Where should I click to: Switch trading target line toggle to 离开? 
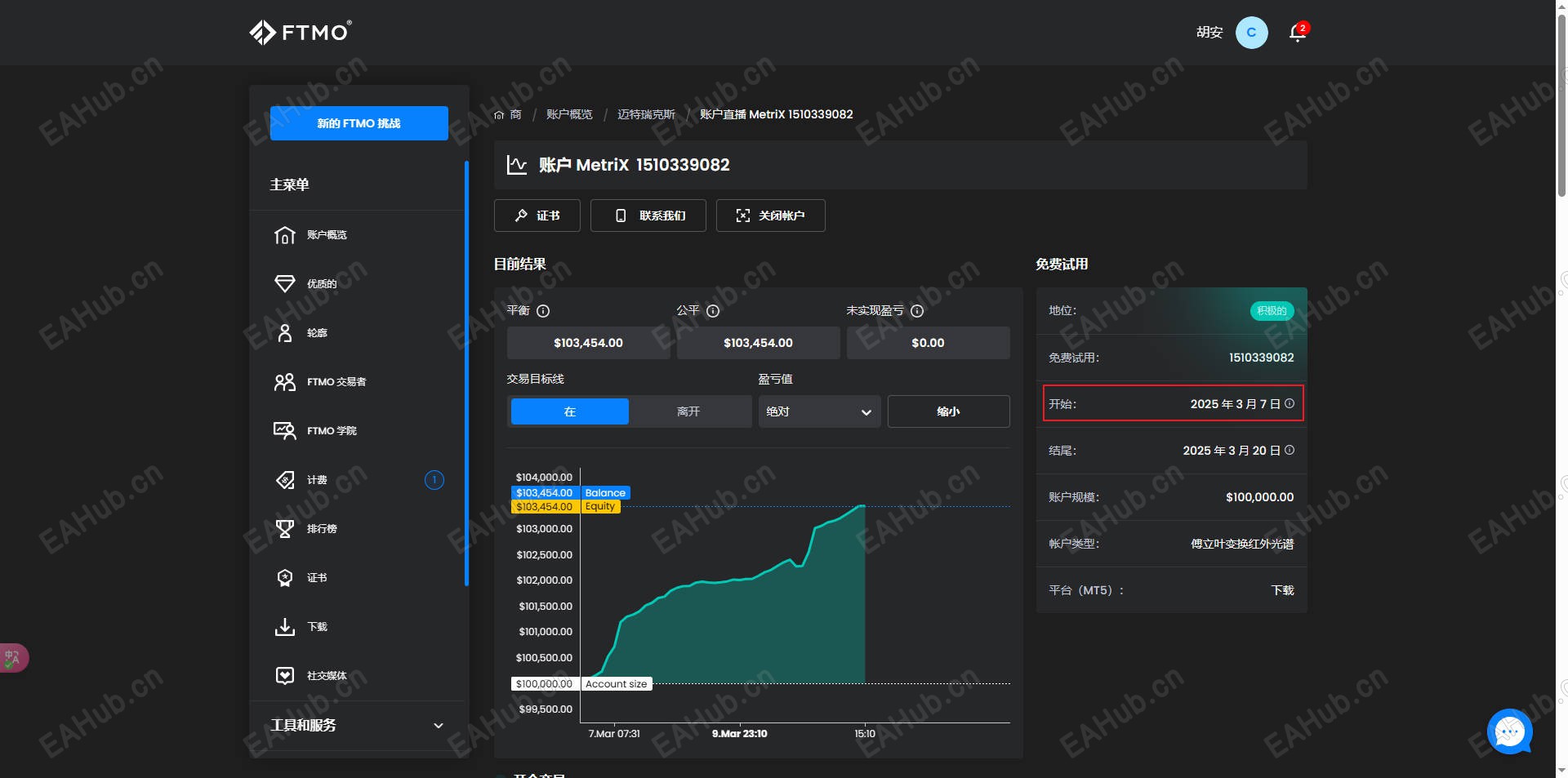point(688,411)
